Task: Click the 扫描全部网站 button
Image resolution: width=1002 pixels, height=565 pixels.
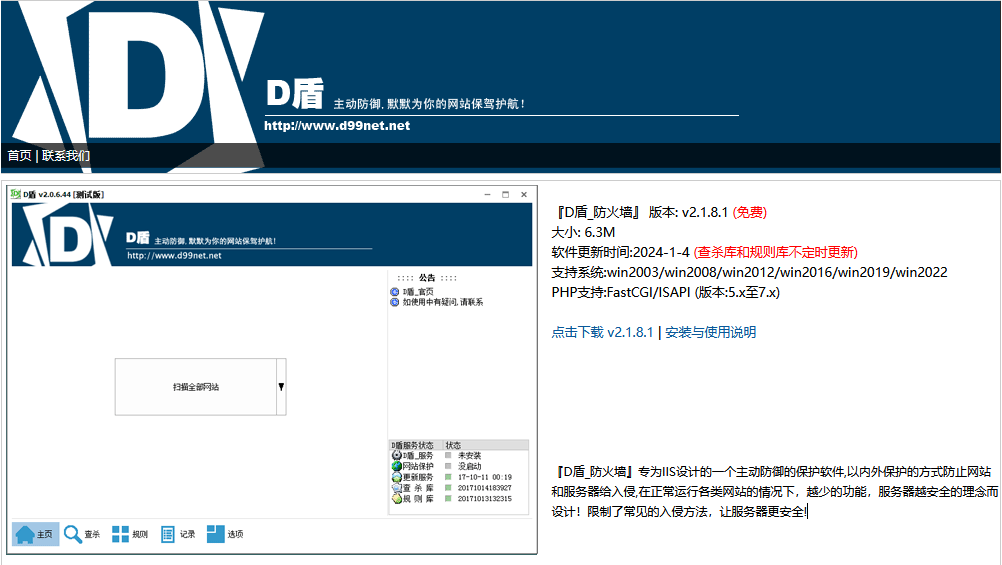Action: (x=196, y=387)
